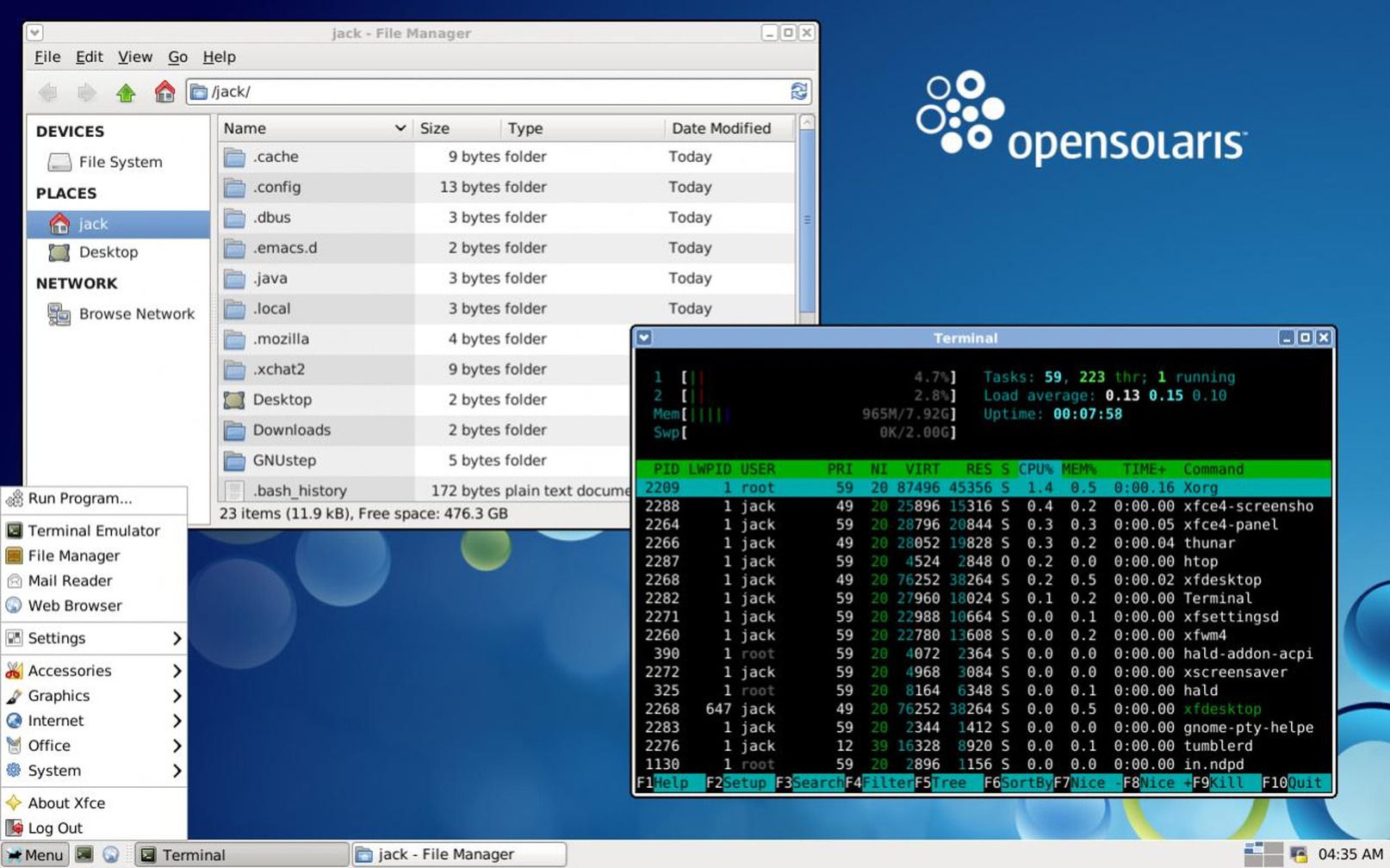This screenshot has height=868, width=1390.
Task: Click F10 Quit in htop footer
Action: (1292, 783)
